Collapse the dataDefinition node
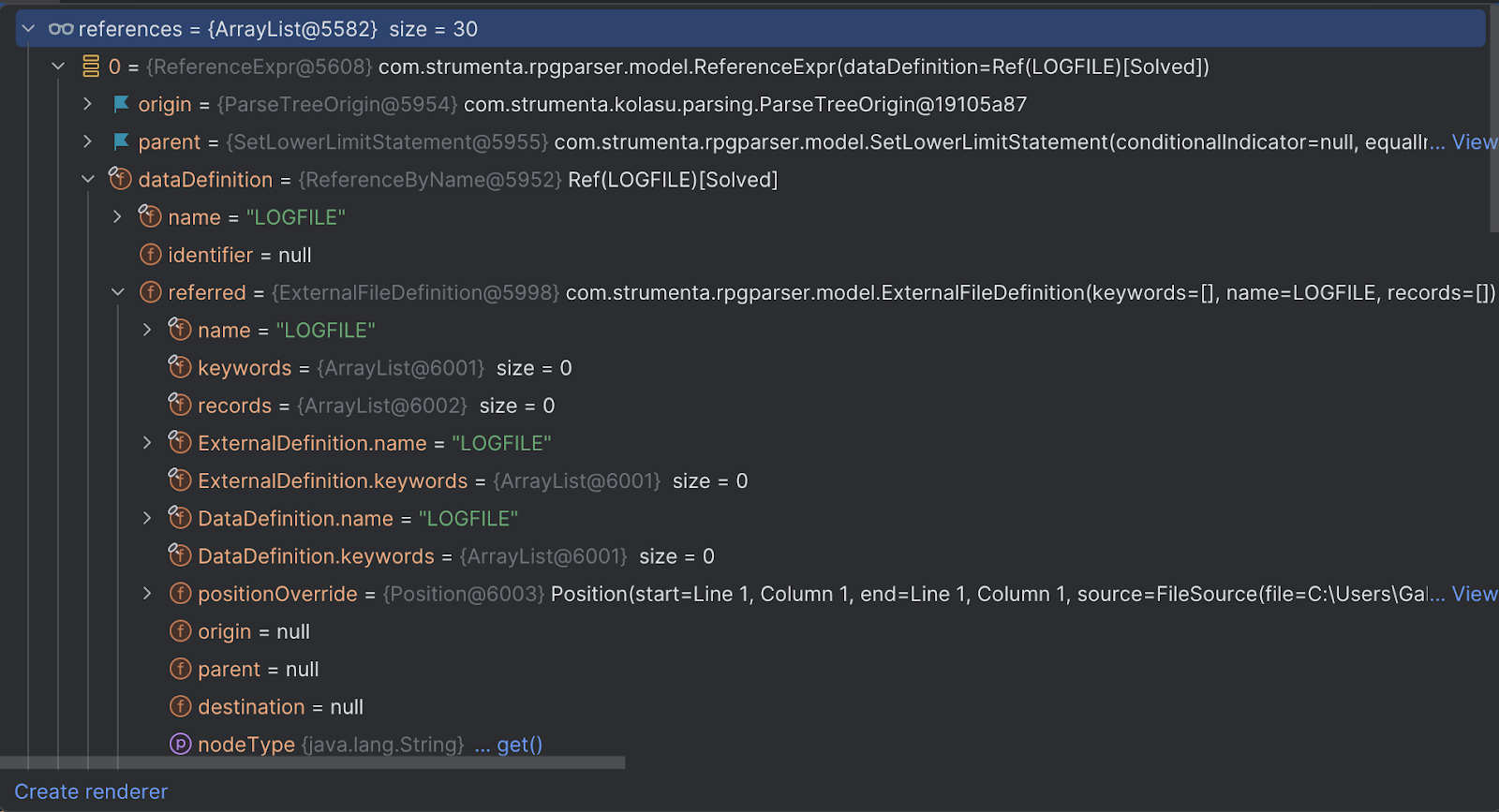1499x812 pixels. [x=88, y=179]
